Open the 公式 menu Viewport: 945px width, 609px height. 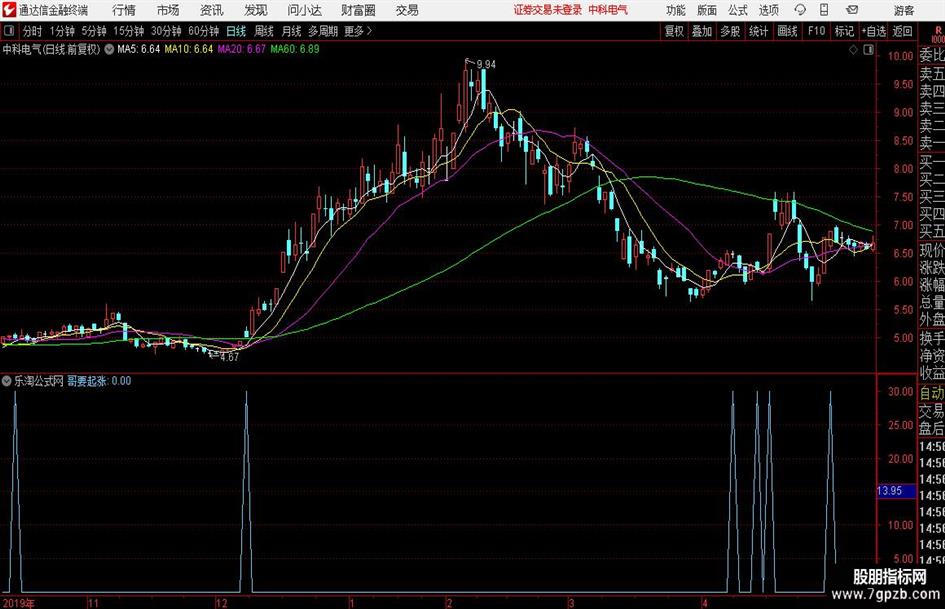coord(738,10)
